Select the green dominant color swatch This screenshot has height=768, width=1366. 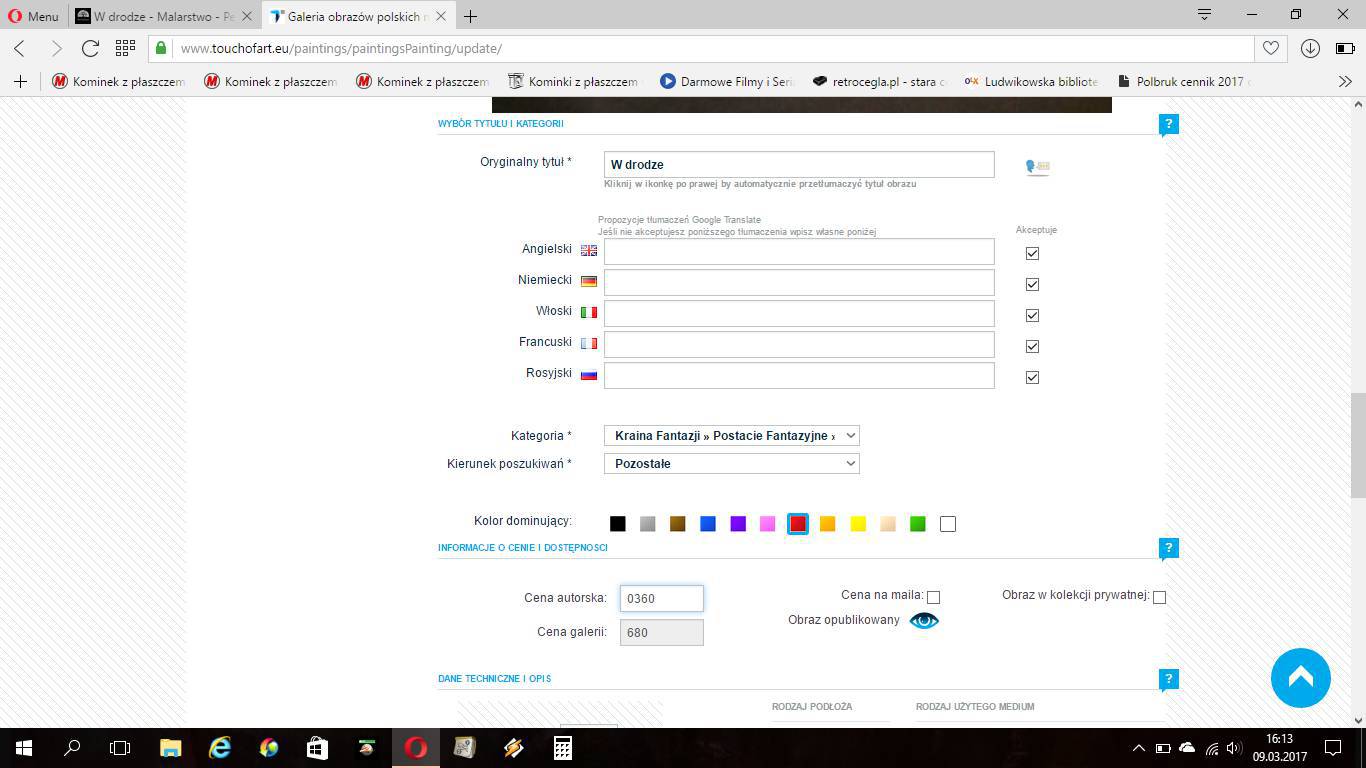(917, 524)
